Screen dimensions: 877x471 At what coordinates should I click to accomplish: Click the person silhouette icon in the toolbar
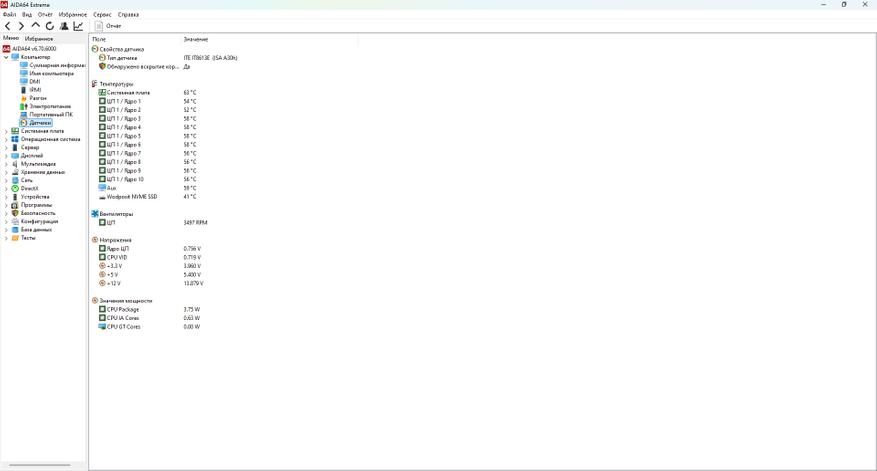pos(64,26)
